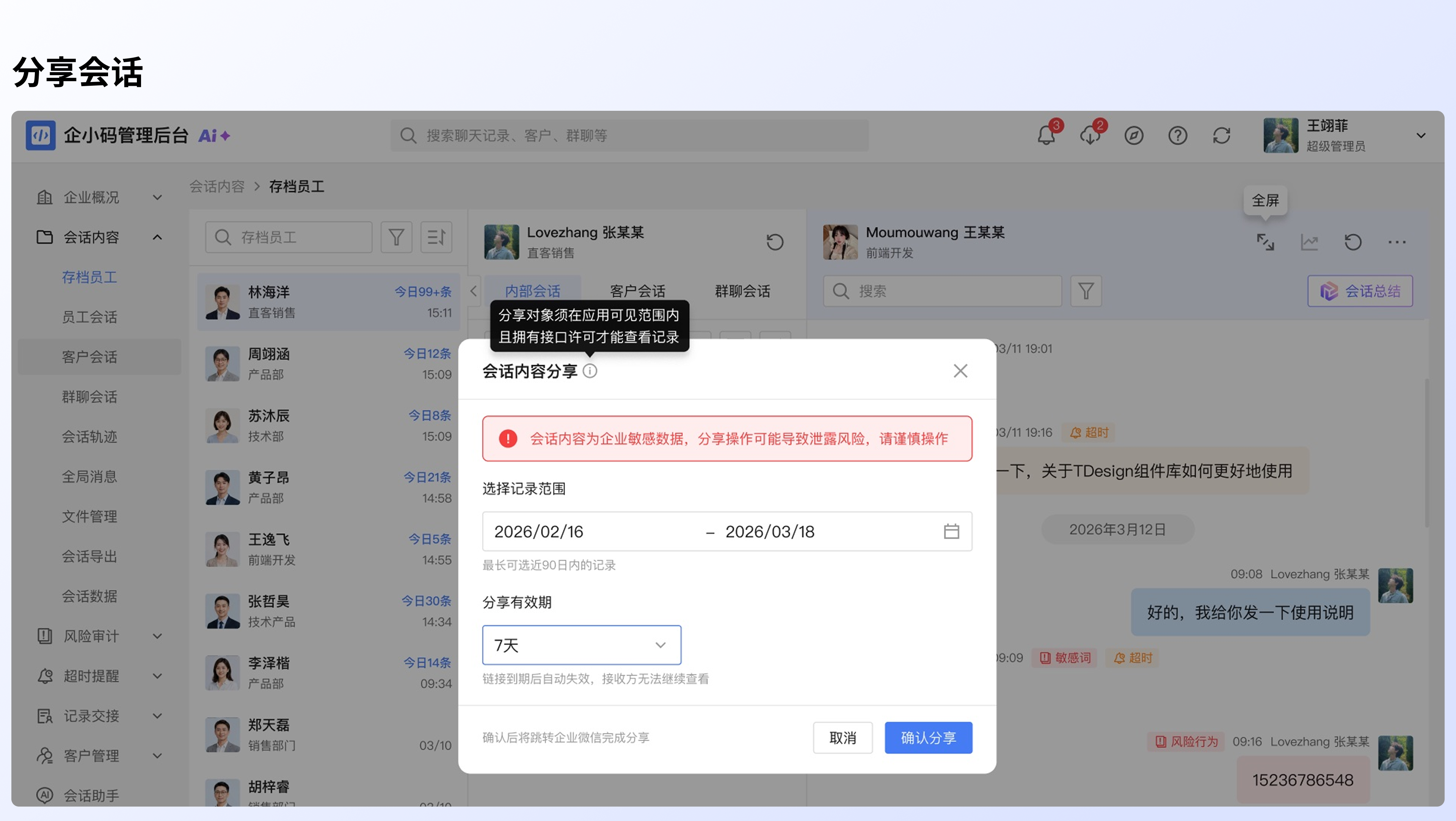Select 林海洋 in the employee list

click(328, 302)
